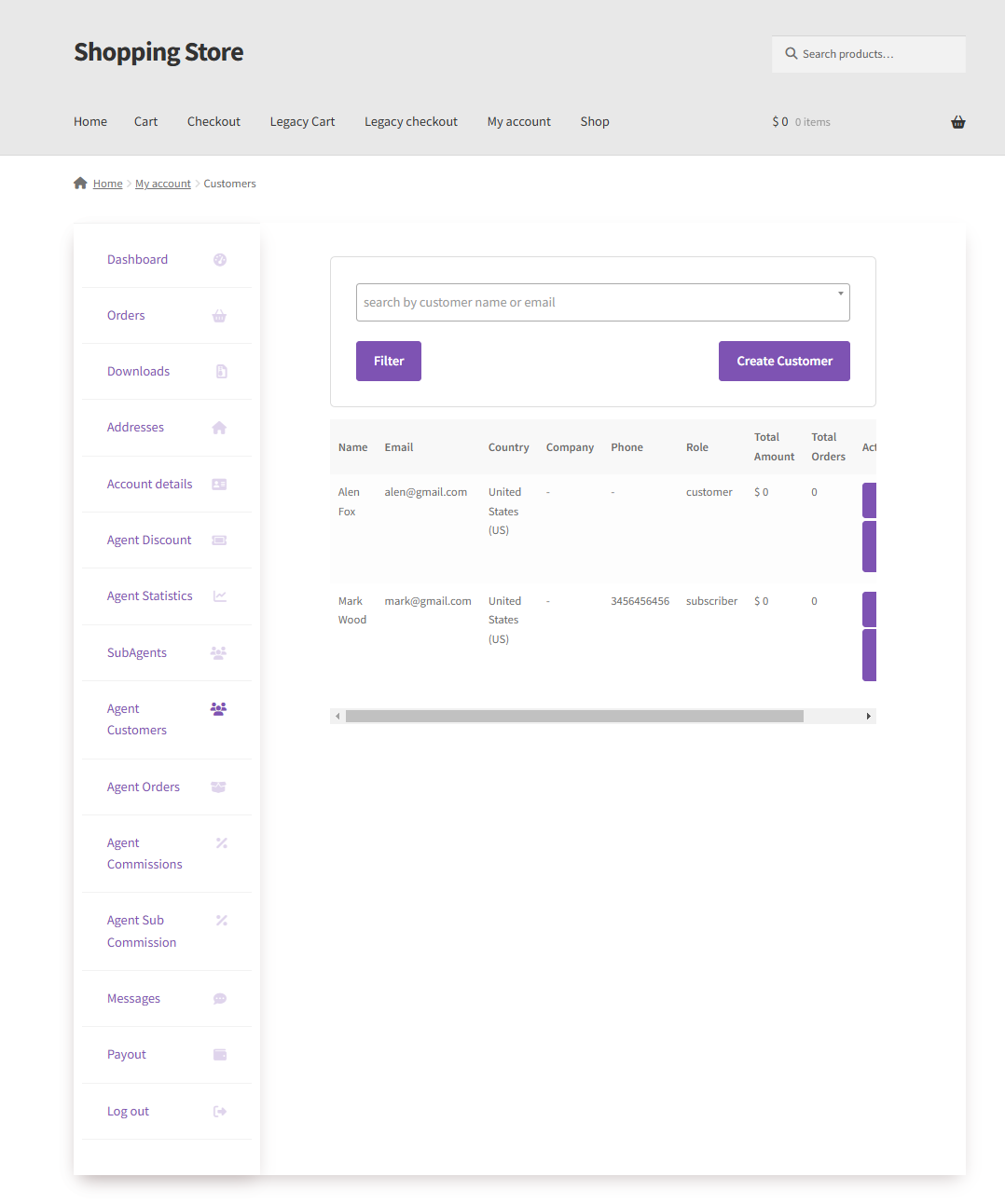This screenshot has height=1204, width=1005.
Task: Click the Messages speech bubble icon
Action: point(220,999)
